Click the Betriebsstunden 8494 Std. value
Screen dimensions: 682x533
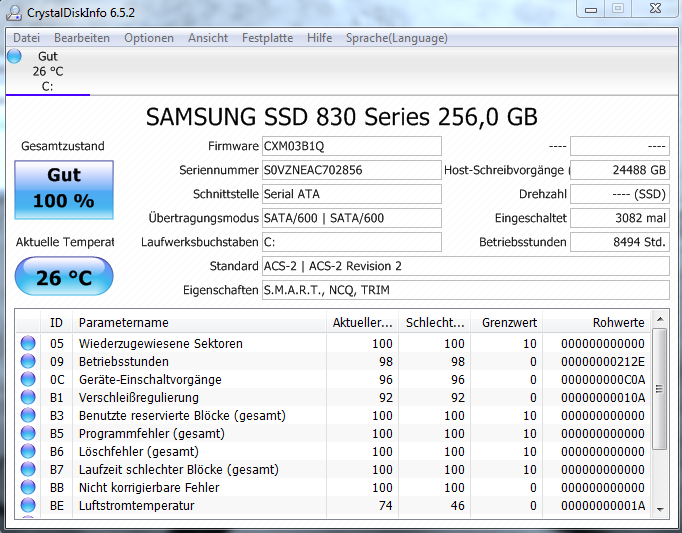coord(620,242)
